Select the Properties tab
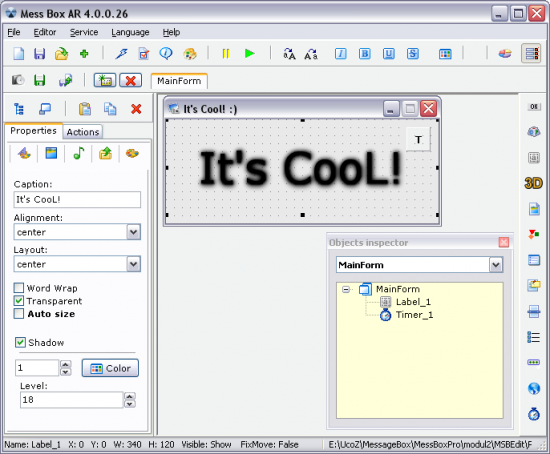 click(x=33, y=131)
